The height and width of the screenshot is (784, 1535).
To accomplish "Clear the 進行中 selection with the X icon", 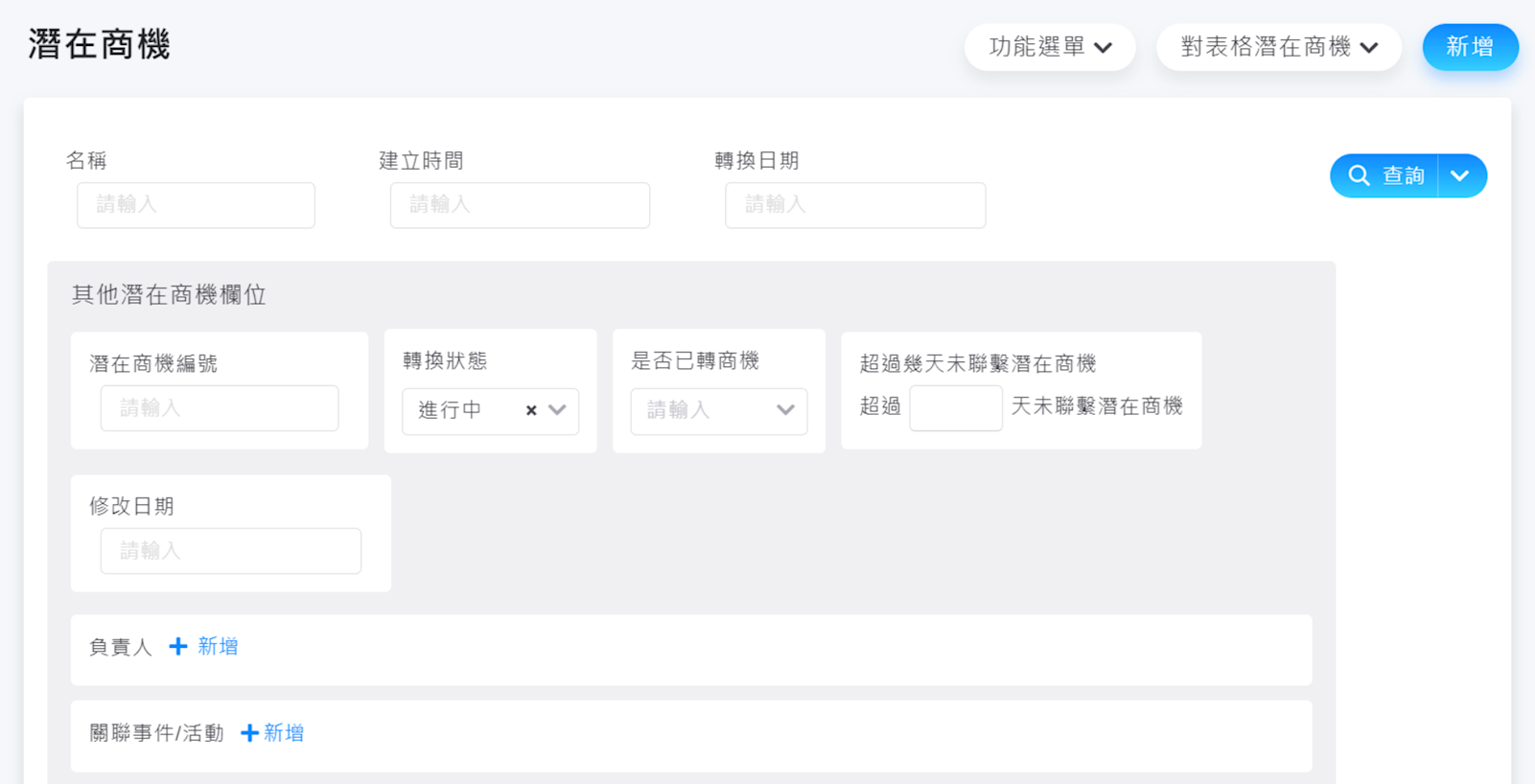I will pyautogui.click(x=531, y=410).
